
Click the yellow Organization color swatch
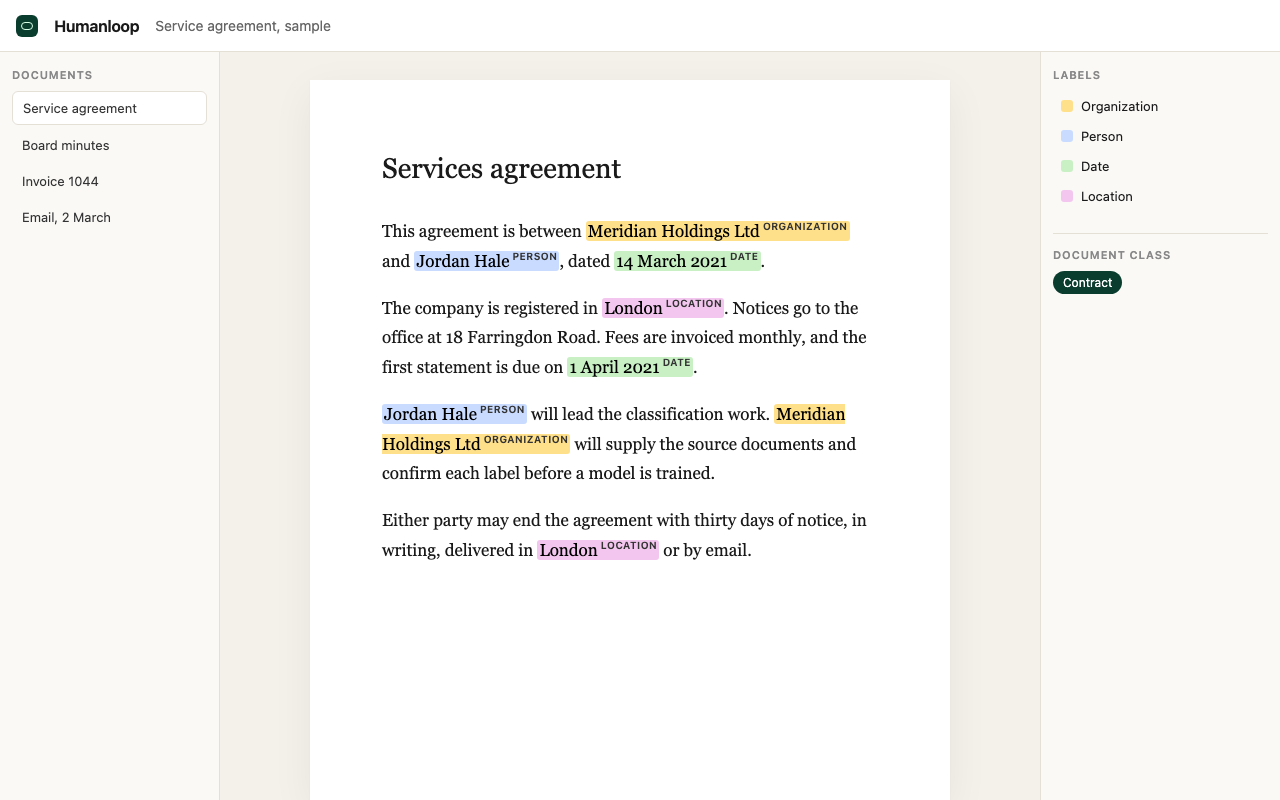(1067, 106)
